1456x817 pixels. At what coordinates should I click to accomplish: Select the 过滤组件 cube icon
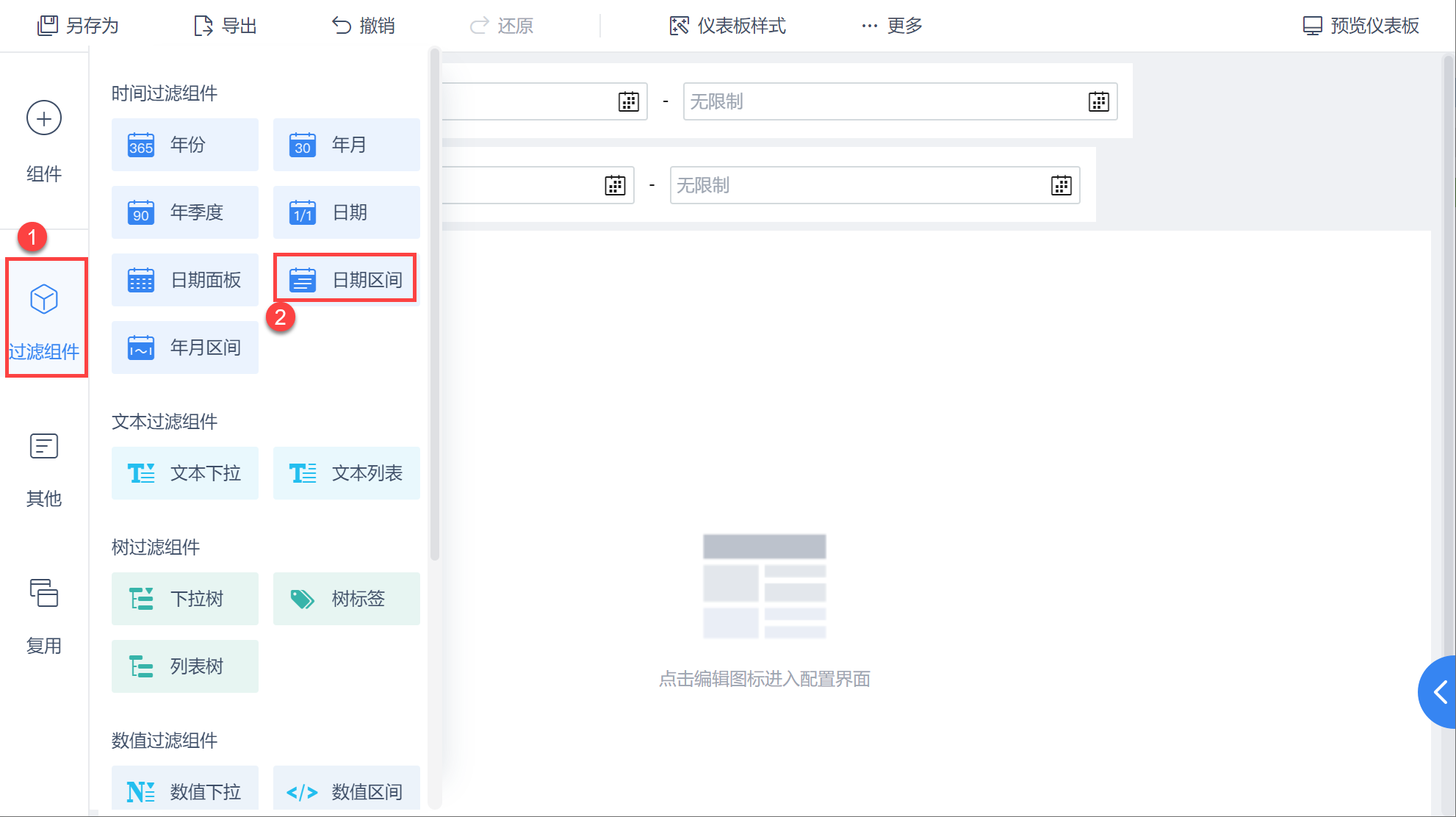[x=44, y=299]
